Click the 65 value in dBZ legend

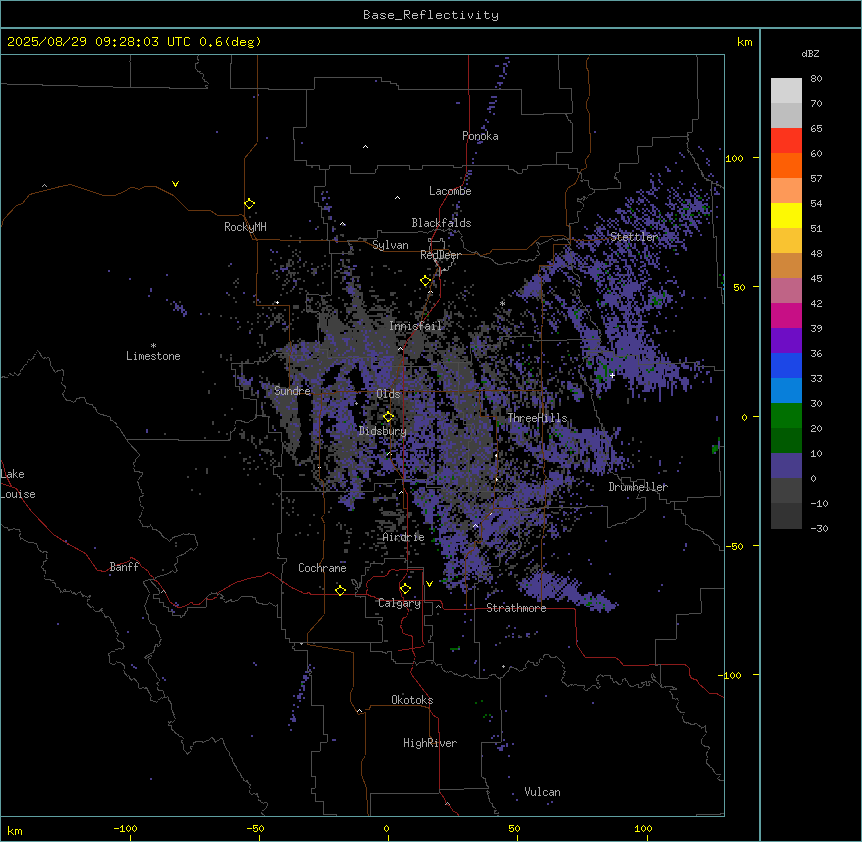point(816,129)
